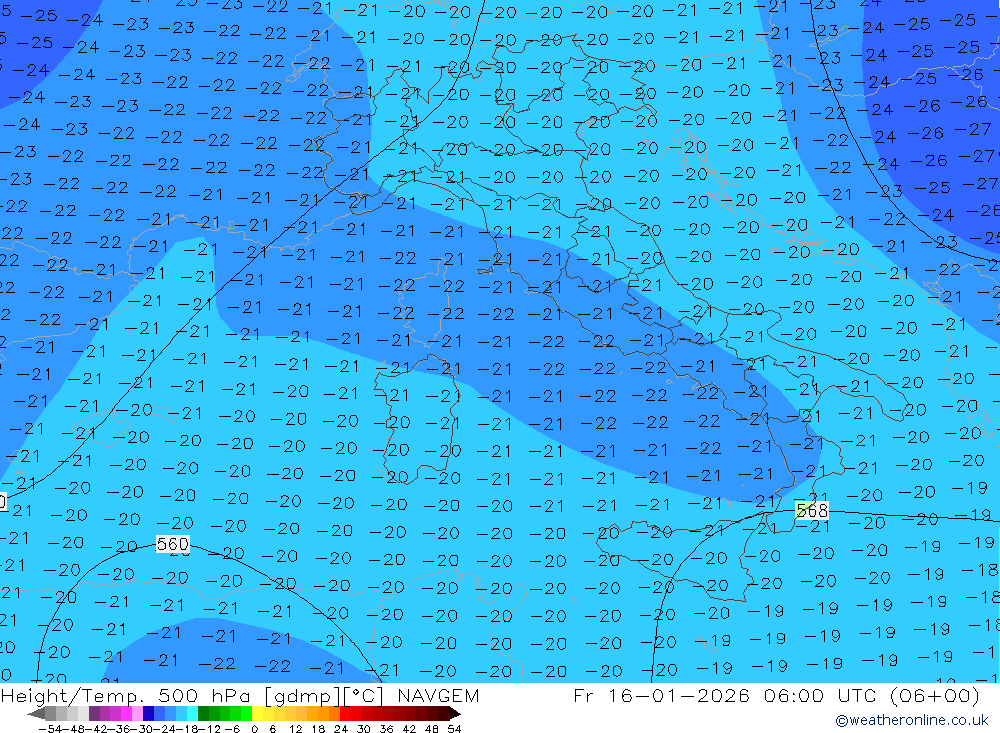Click the 12 legend scale value
Viewport: 1000px width, 733px height.
pyautogui.click(x=296, y=729)
